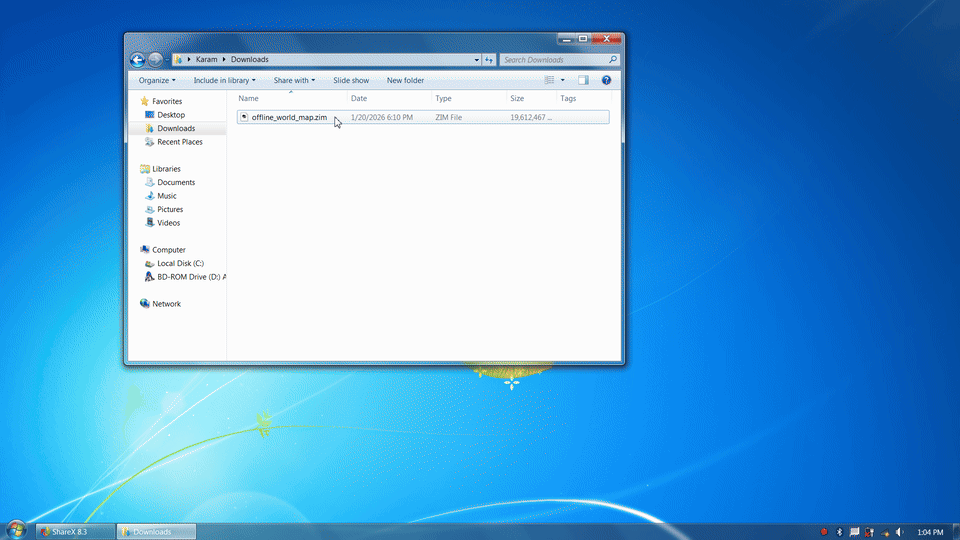Open the address bar history dropdown arrow
This screenshot has height=540, width=960.
[476, 59]
